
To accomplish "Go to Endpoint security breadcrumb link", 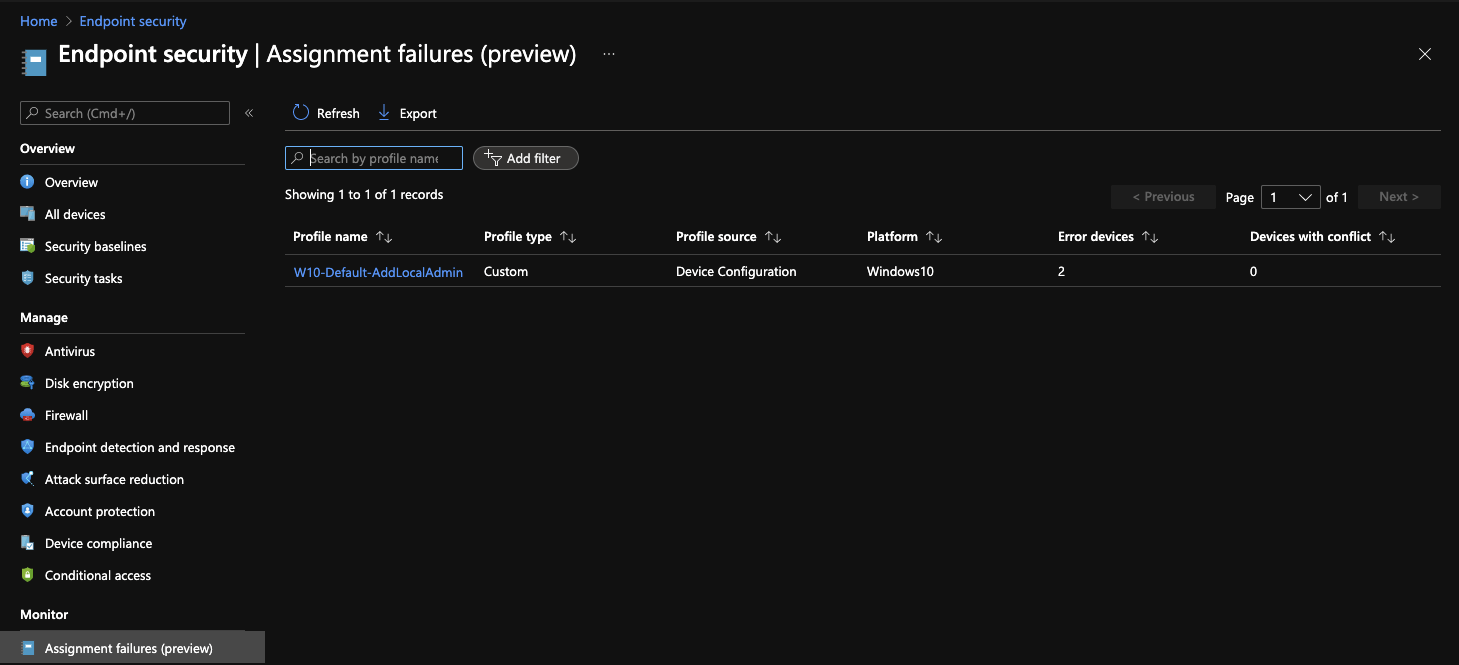I will pyautogui.click(x=133, y=21).
